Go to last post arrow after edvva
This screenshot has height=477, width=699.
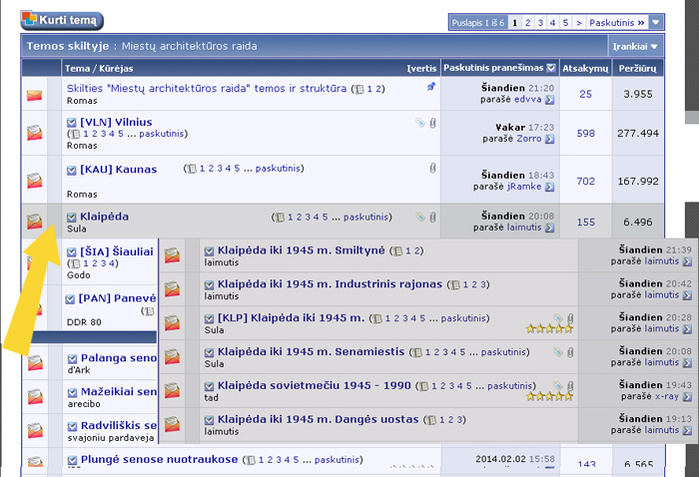[550, 100]
